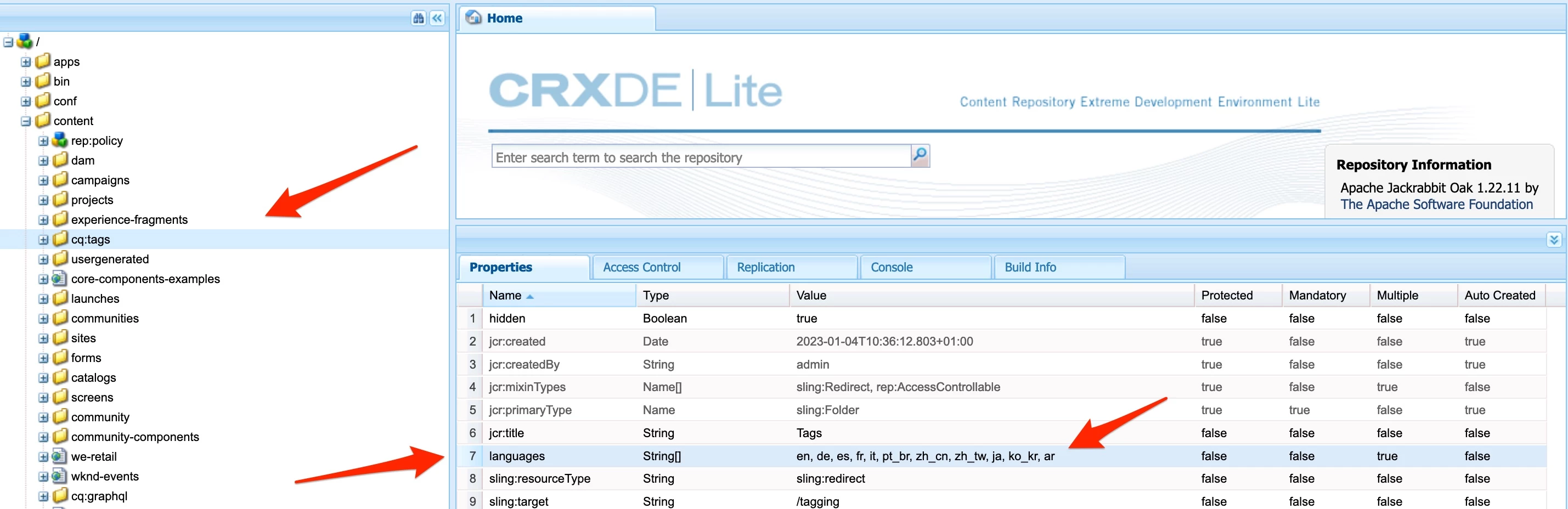Expand the conf node

[x=26, y=101]
